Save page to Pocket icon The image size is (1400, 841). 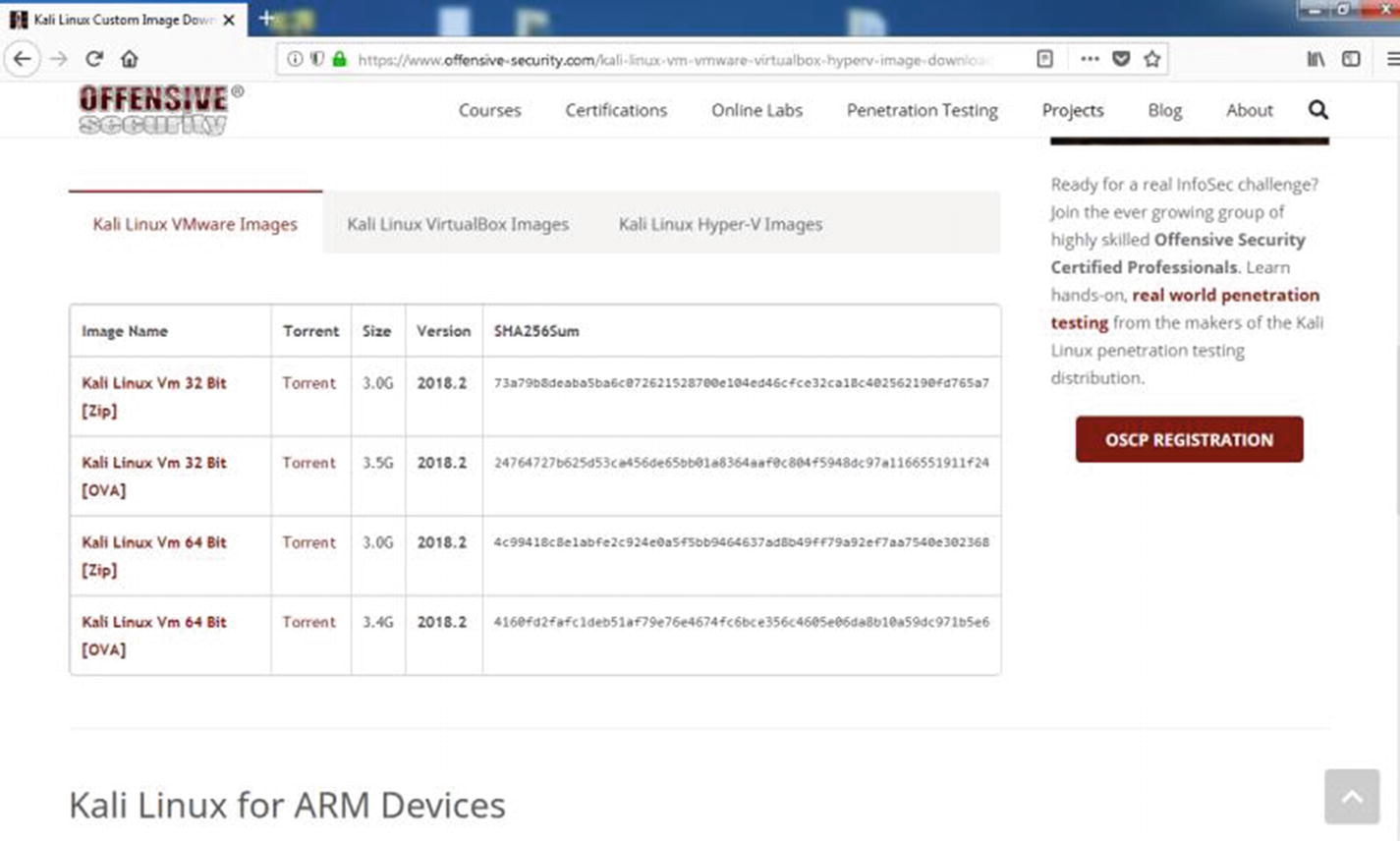click(x=1121, y=59)
